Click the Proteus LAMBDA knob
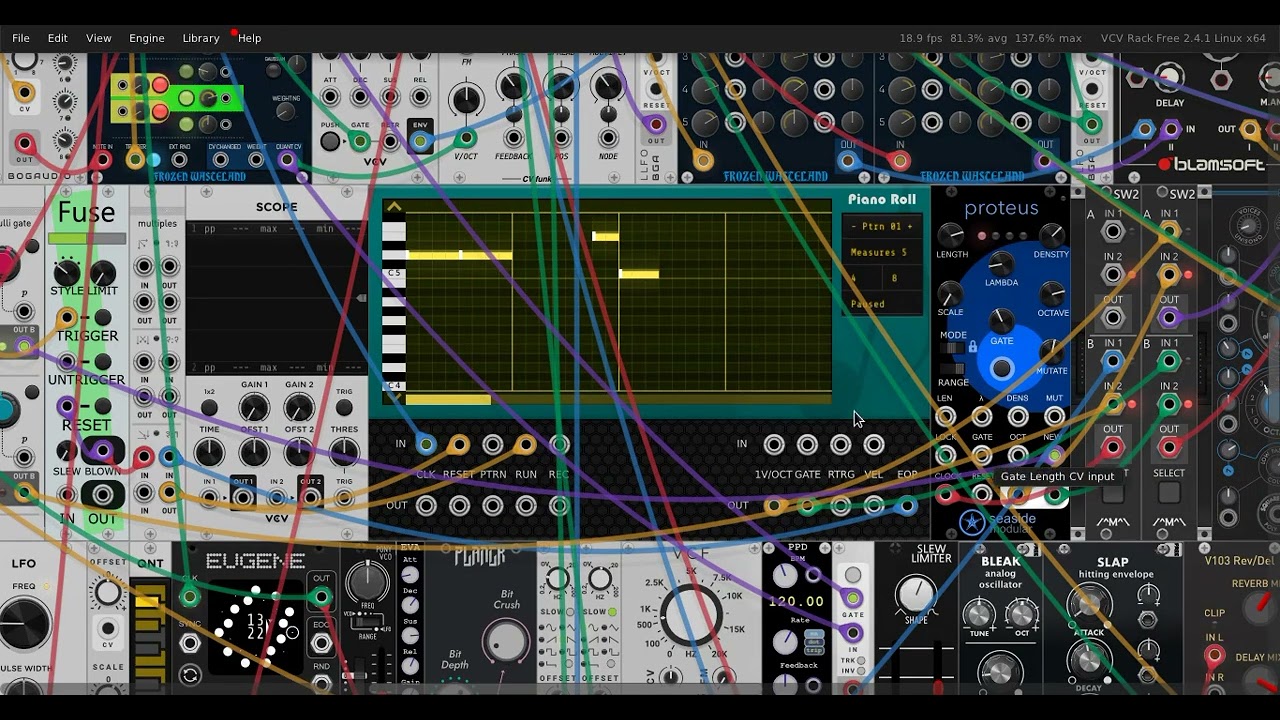The height and width of the screenshot is (720, 1280). click(x=1001, y=264)
